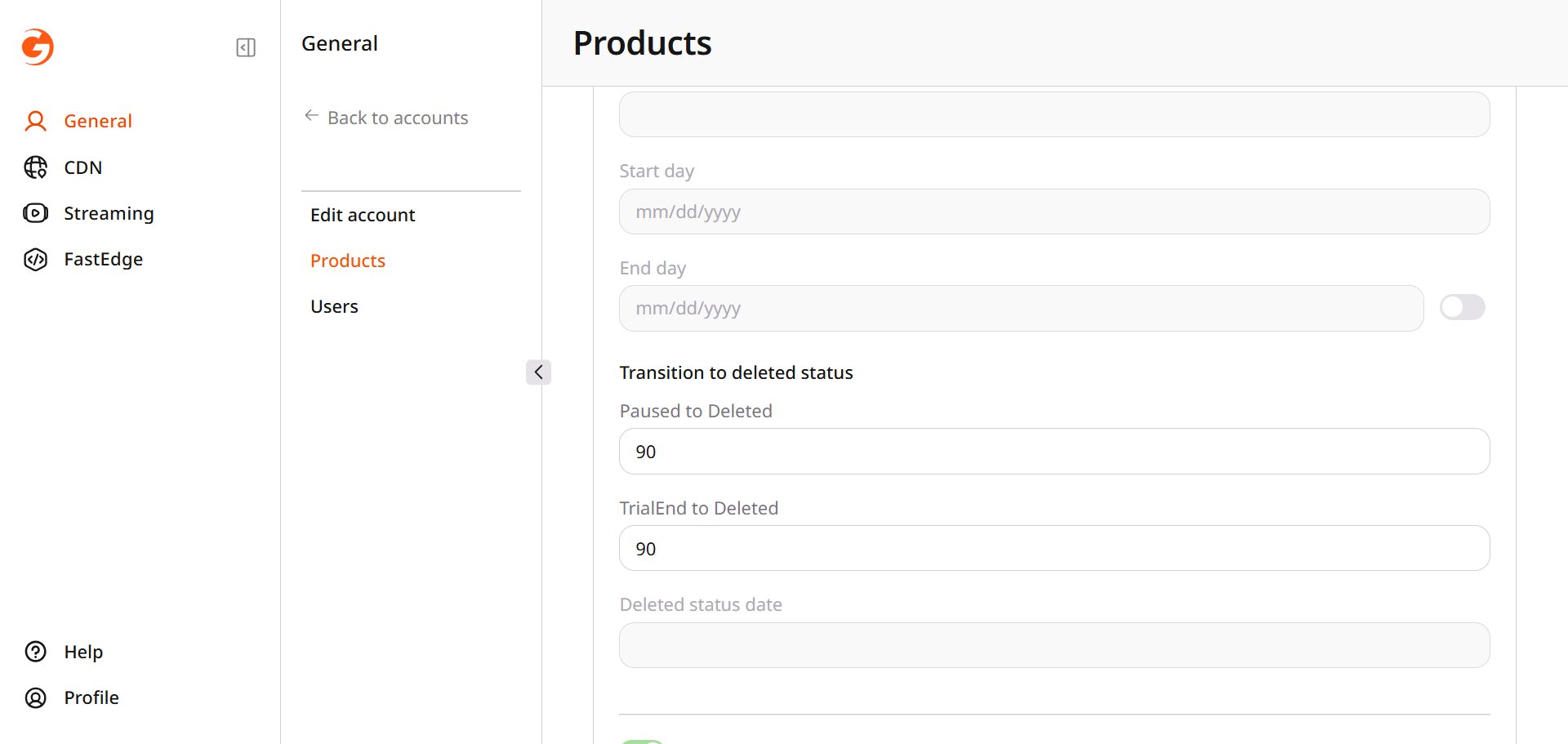Open the Help page
This screenshot has height=744, width=1568.
[x=83, y=652]
